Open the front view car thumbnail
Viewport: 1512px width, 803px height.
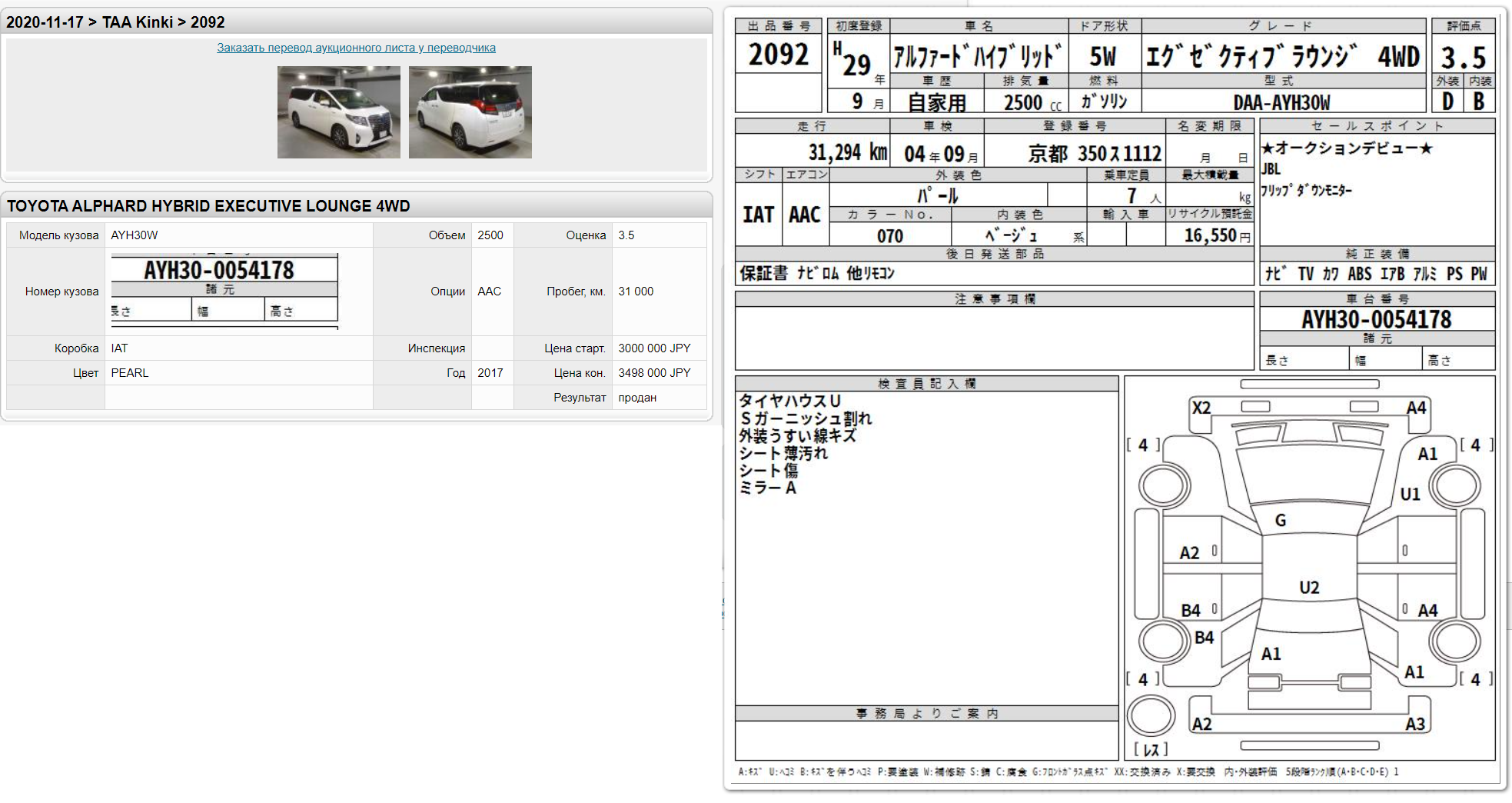coord(339,112)
